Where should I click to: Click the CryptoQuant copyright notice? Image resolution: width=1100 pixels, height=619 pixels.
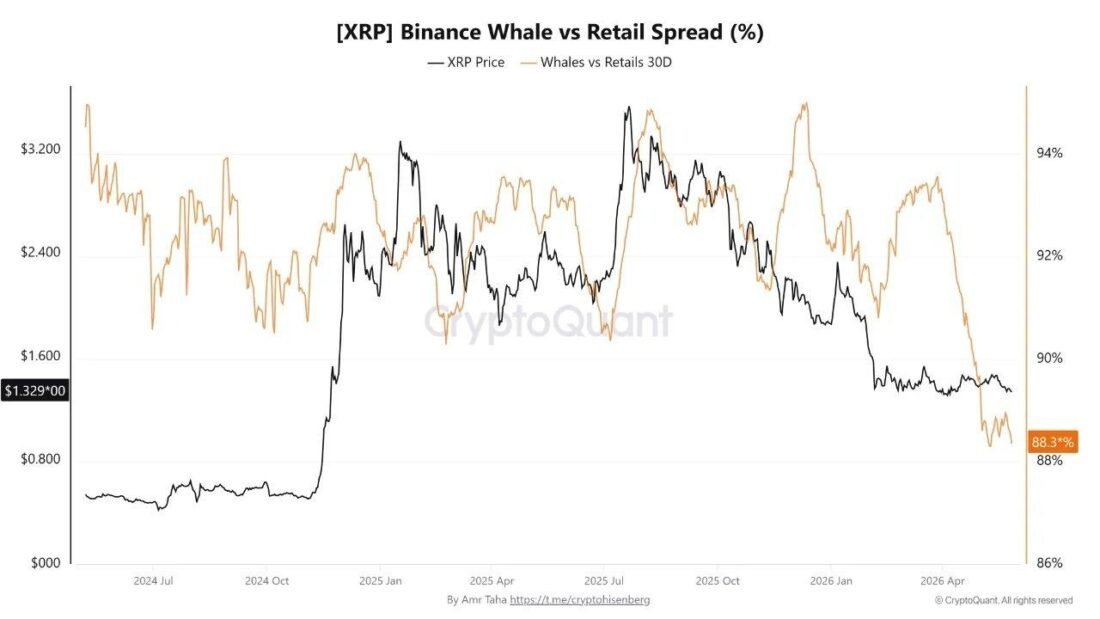tap(1003, 600)
